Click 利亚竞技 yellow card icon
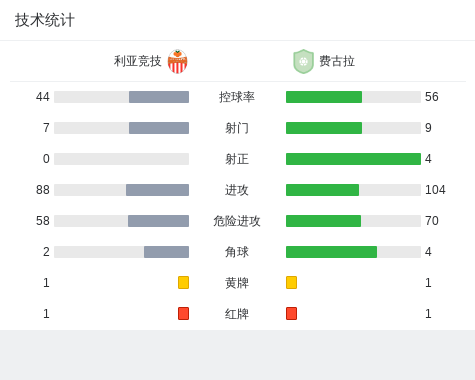The width and height of the screenshot is (475, 380). point(183,282)
